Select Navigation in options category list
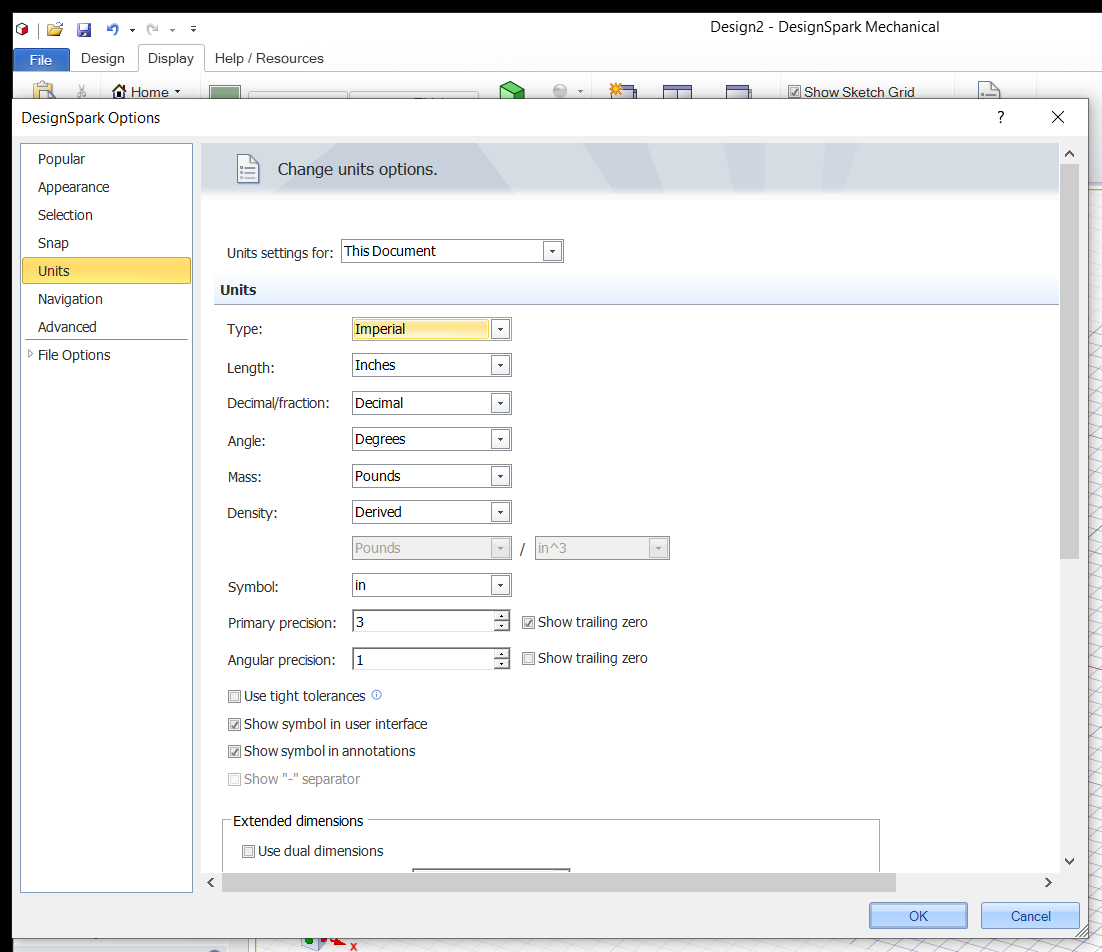1102x952 pixels. click(70, 299)
